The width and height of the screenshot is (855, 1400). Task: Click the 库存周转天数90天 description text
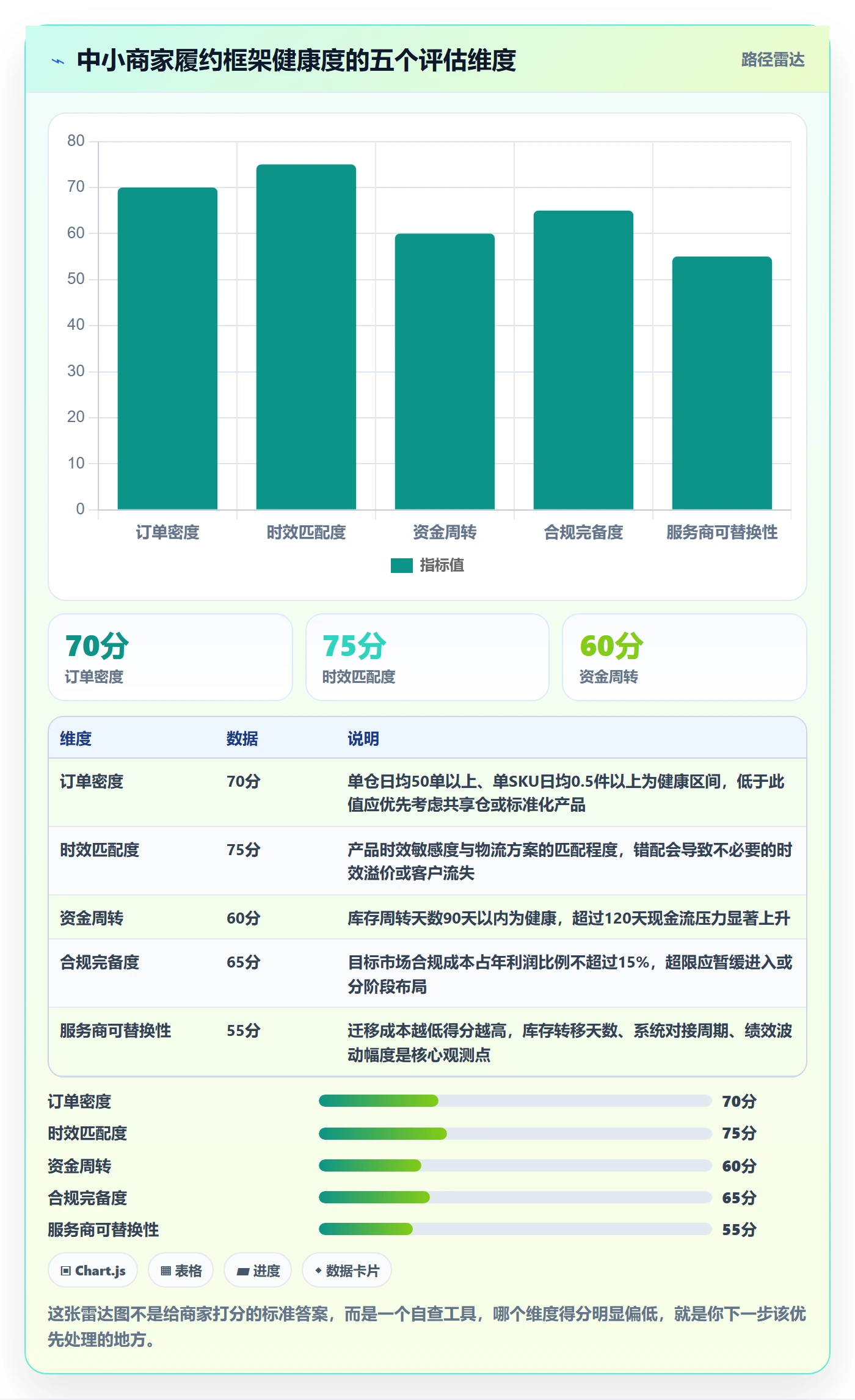coord(569,918)
